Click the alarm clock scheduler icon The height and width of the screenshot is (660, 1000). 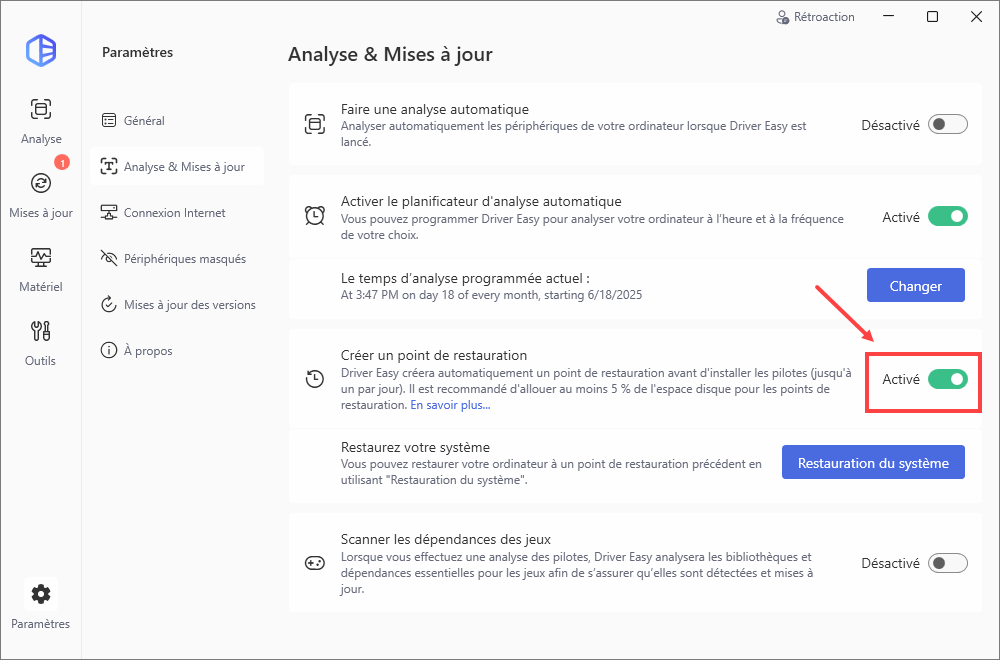(314, 216)
